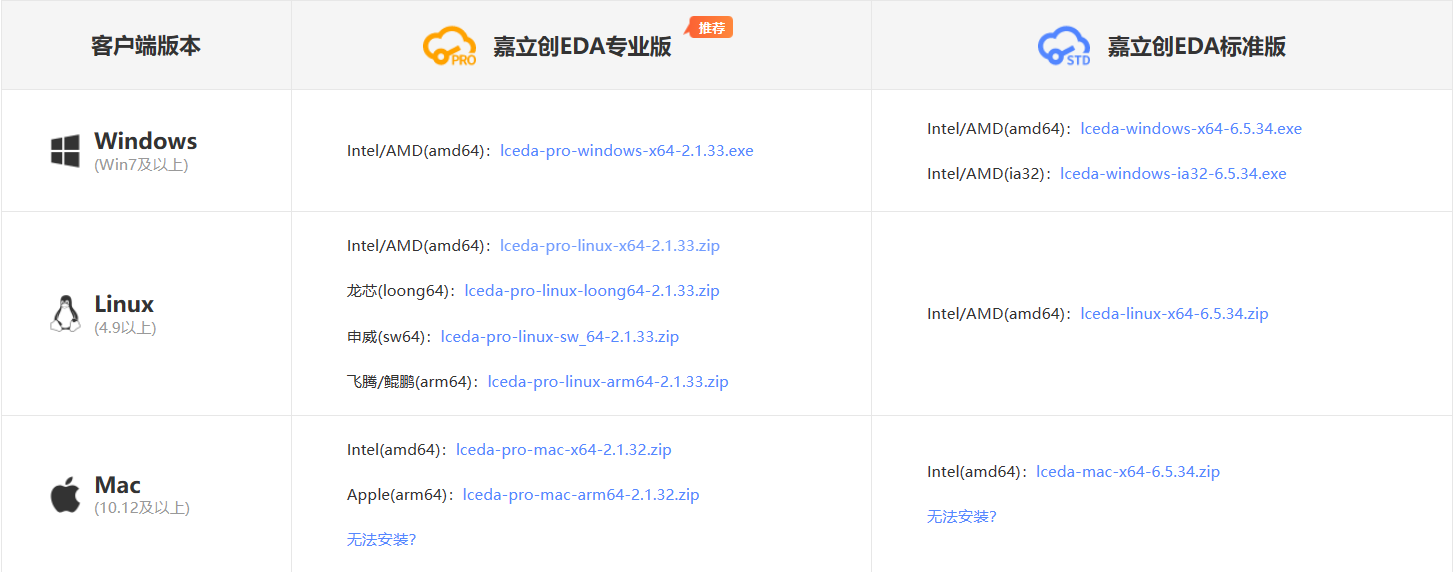Download lceda-pro-linux-sw_64-2.1.33.zip
The height and width of the screenshot is (572, 1453).
coord(560,337)
